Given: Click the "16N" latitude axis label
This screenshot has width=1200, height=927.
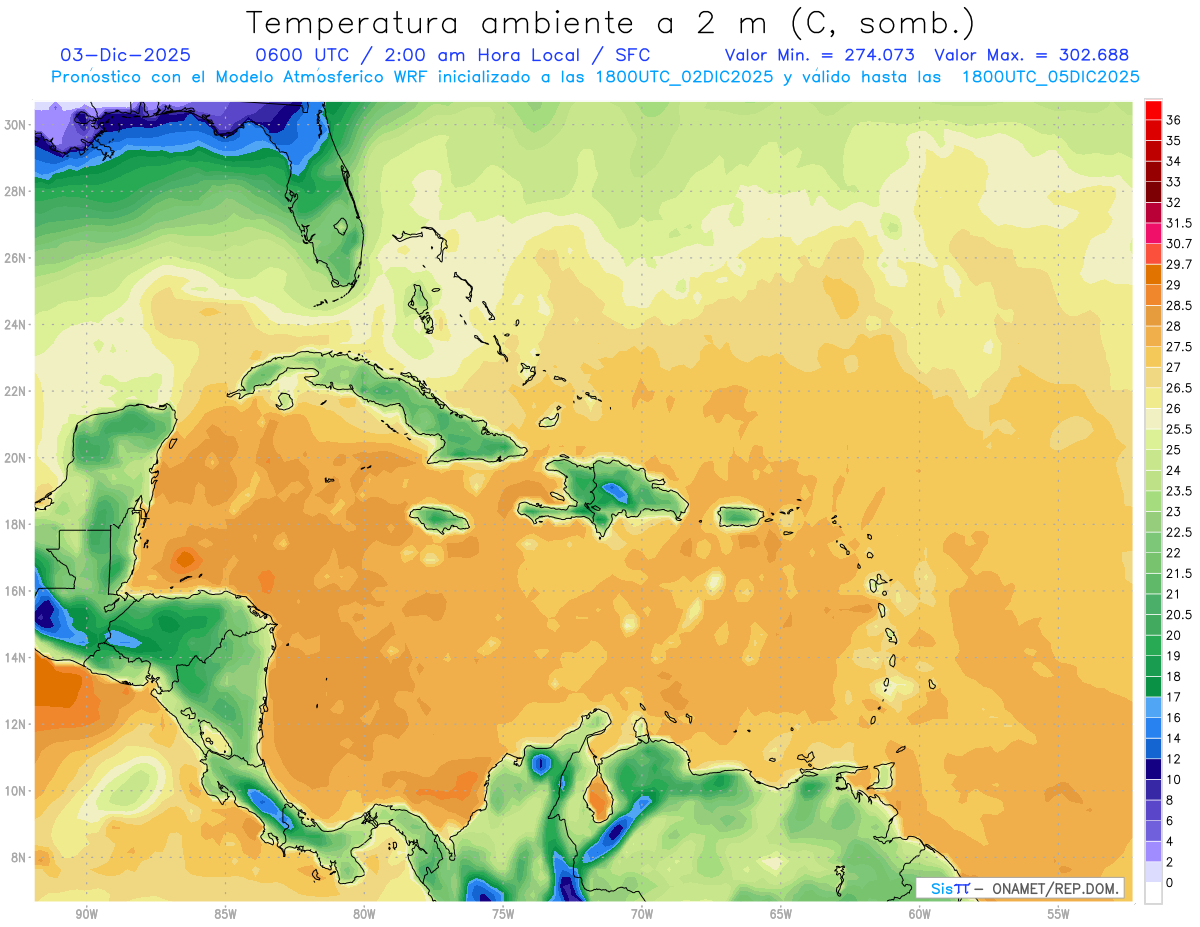Looking at the screenshot, I should pos(15,591).
